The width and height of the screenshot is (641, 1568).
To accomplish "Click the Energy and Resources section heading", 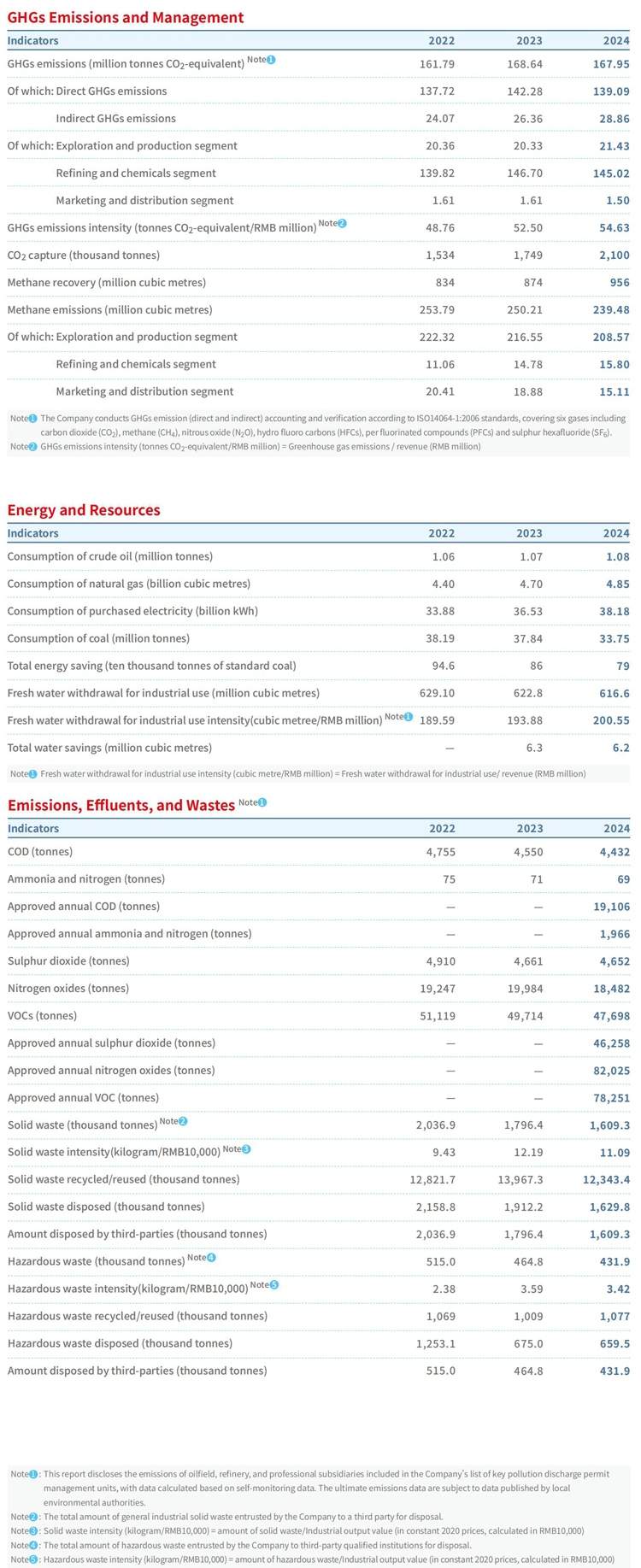I will [84, 510].
